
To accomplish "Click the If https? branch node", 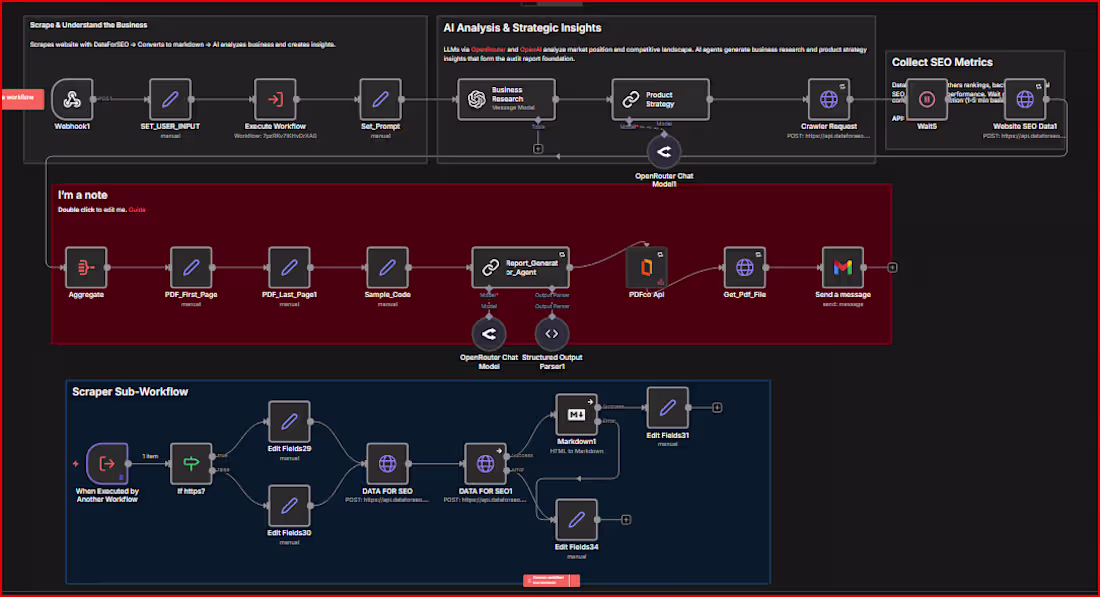I will point(191,463).
